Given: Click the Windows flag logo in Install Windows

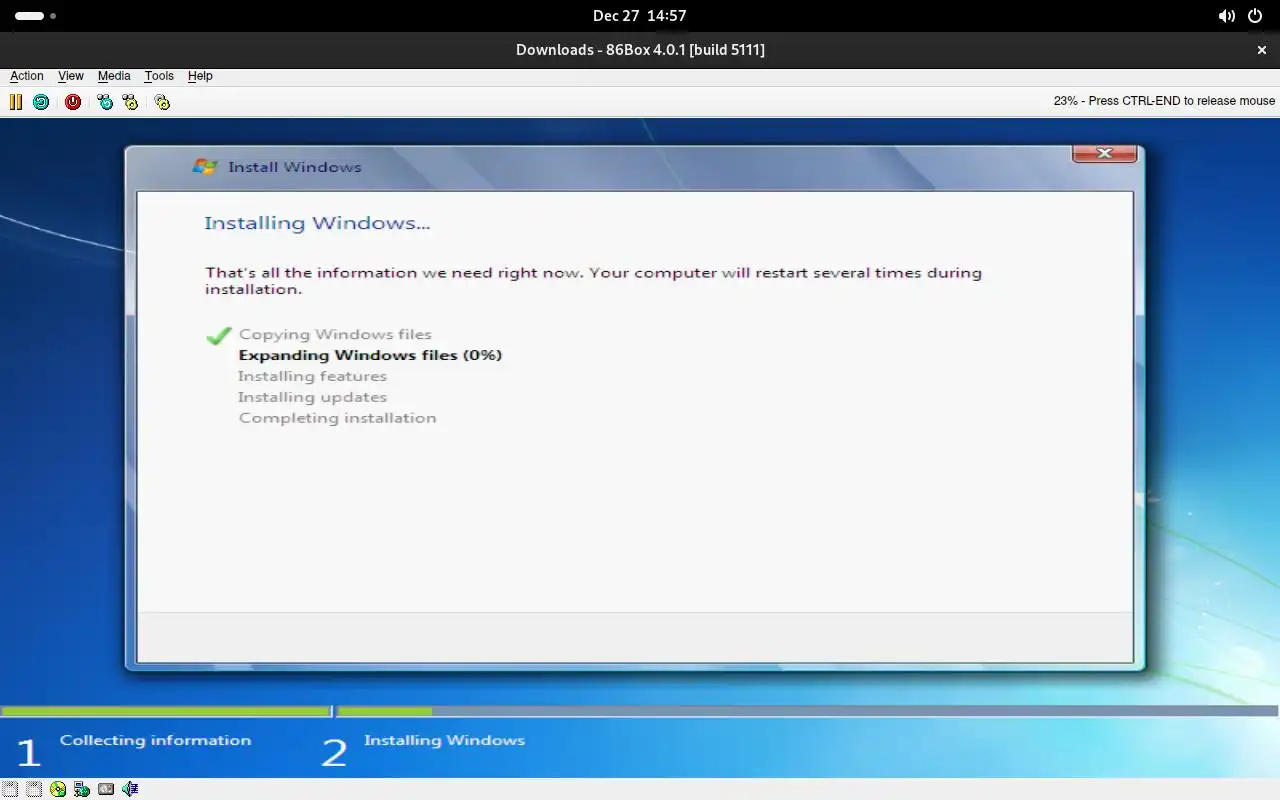Looking at the screenshot, I should coord(205,167).
